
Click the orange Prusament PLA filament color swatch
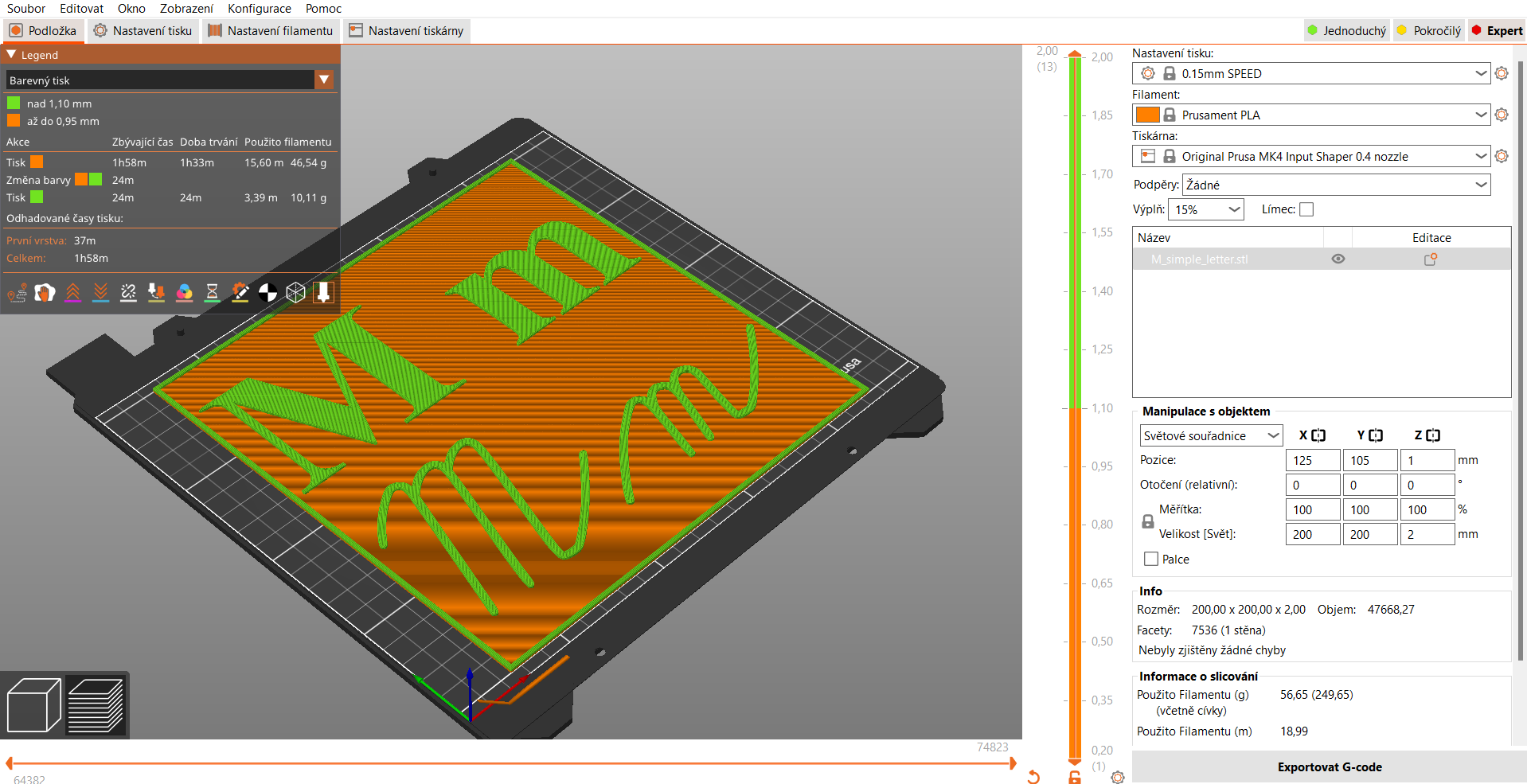pos(1147,115)
